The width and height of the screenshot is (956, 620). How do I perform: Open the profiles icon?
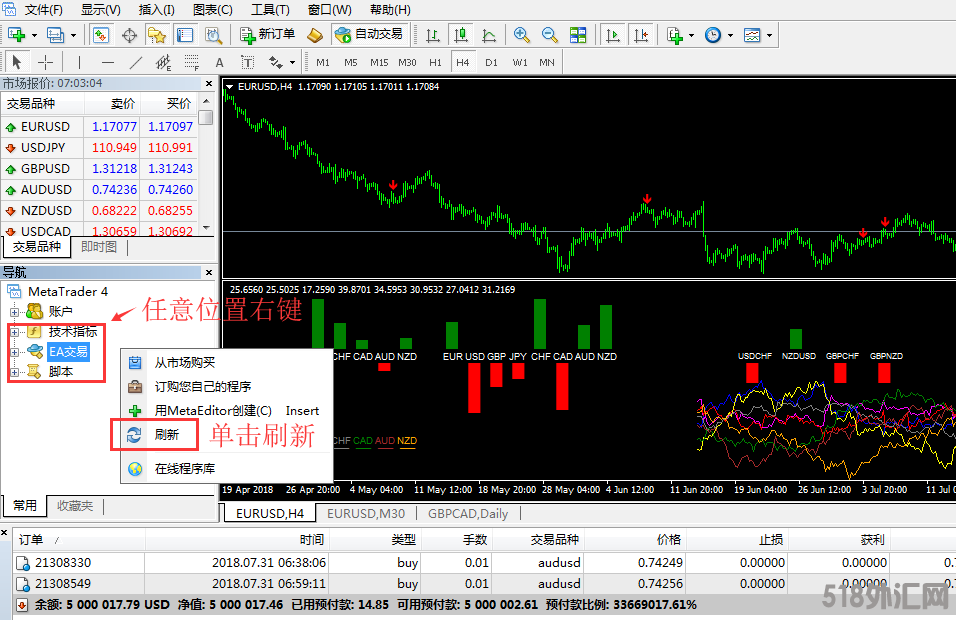pos(55,35)
